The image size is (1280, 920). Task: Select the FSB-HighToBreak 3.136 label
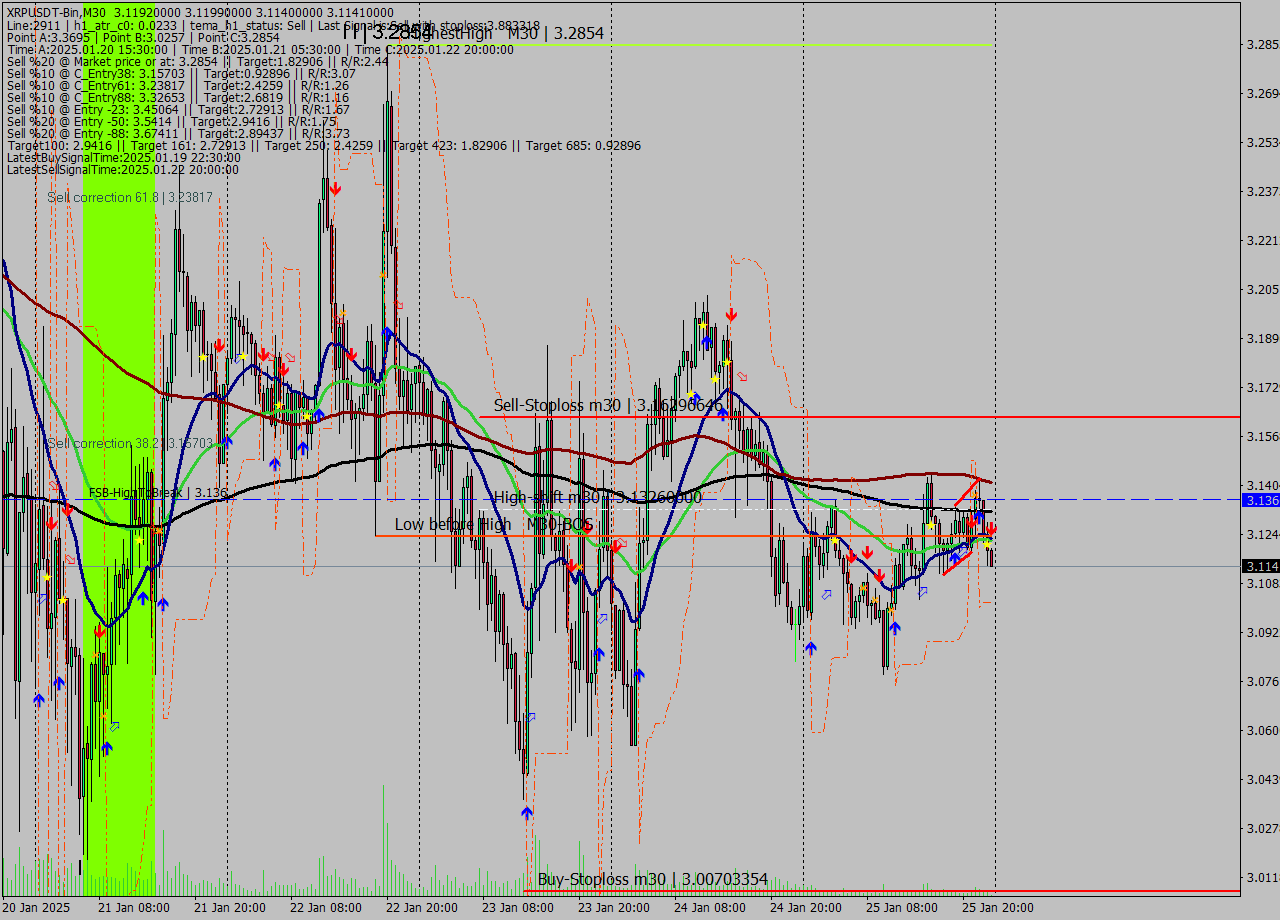tap(158, 493)
